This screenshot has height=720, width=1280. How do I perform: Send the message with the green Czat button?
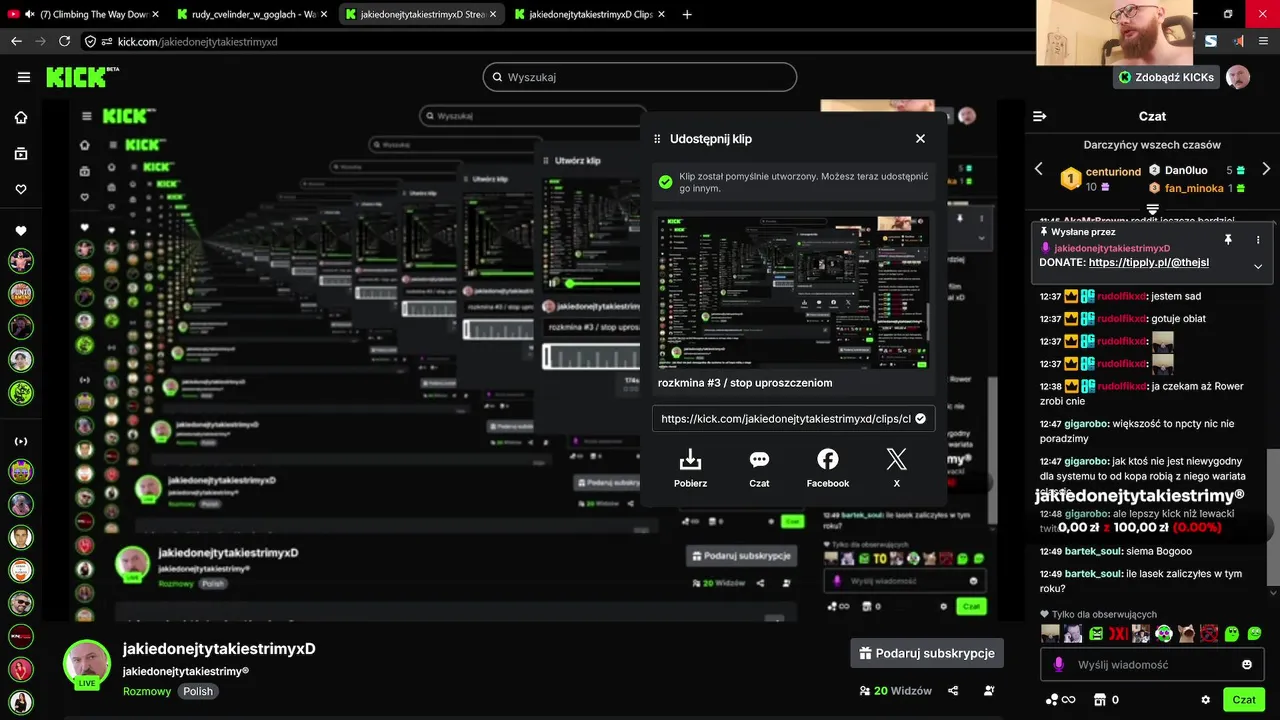pyautogui.click(x=1244, y=700)
